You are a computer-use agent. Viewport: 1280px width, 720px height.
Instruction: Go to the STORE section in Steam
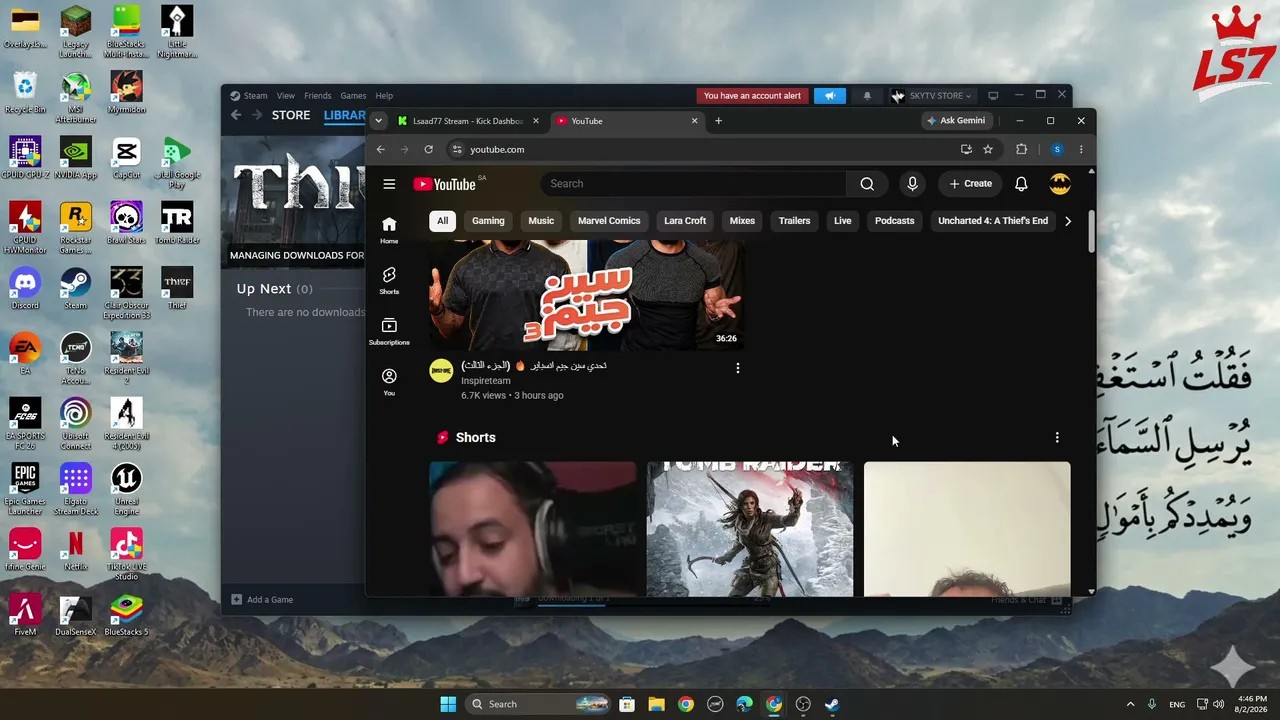point(291,115)
